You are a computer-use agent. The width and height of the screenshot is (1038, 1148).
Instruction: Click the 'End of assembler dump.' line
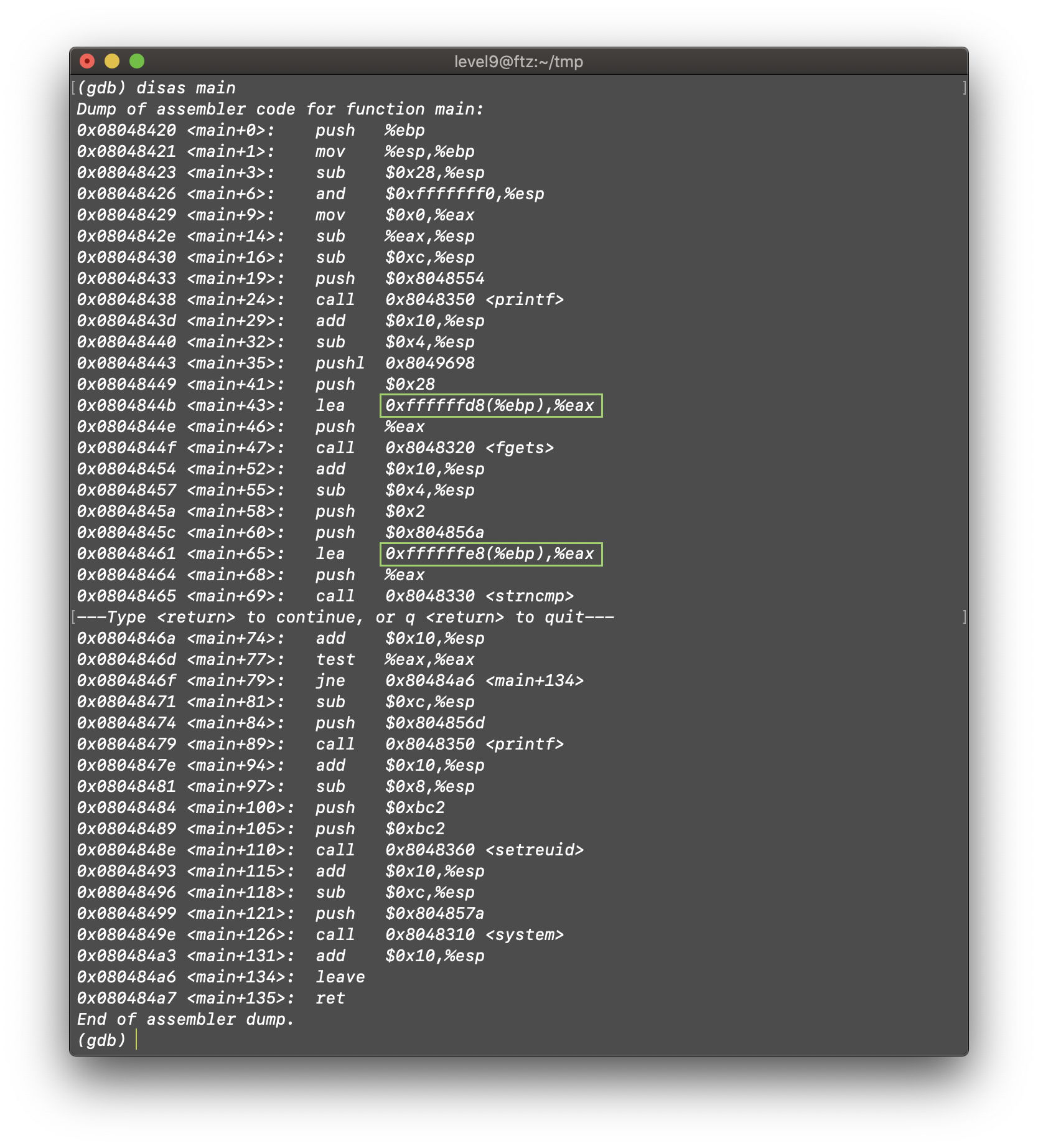(x=185, y=1019)
